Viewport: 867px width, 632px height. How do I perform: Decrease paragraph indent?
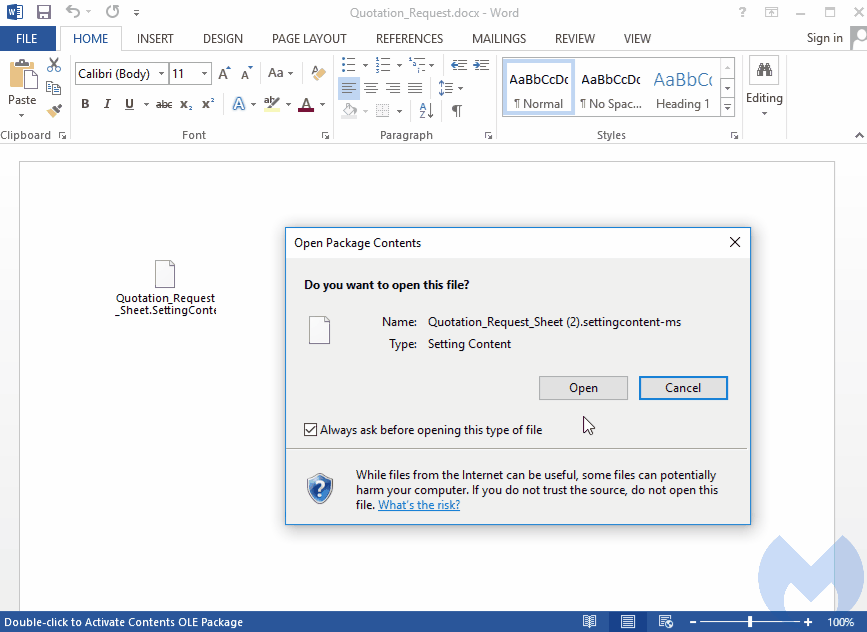pyautogui.click(x=458, y=65)
